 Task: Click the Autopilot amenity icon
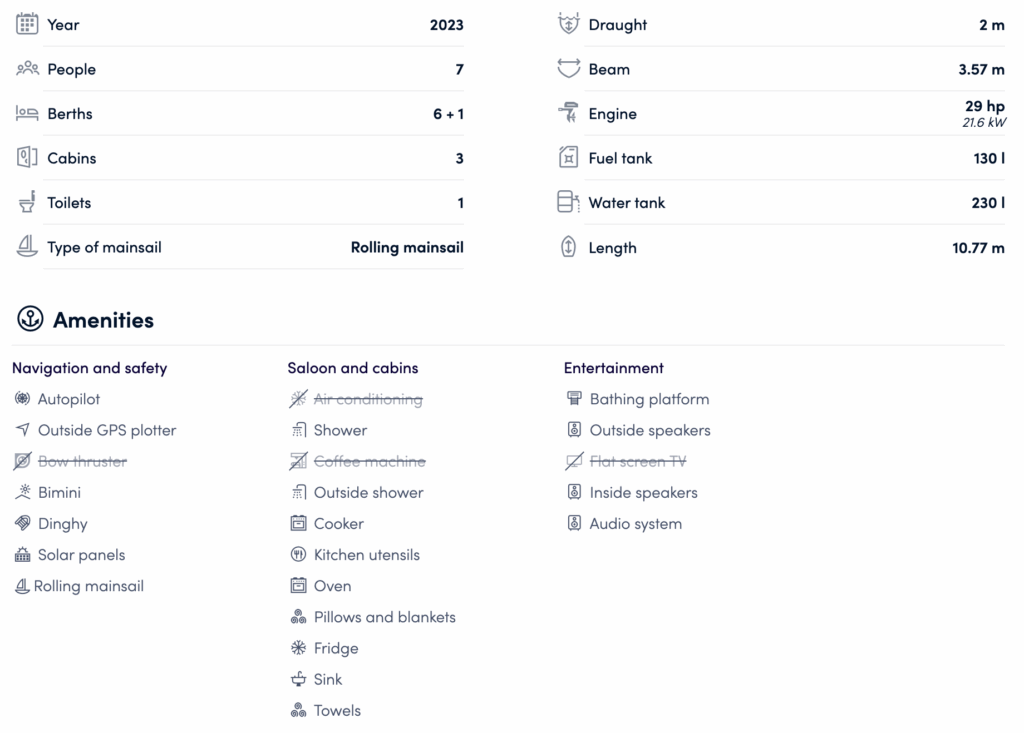pos(22,399)
